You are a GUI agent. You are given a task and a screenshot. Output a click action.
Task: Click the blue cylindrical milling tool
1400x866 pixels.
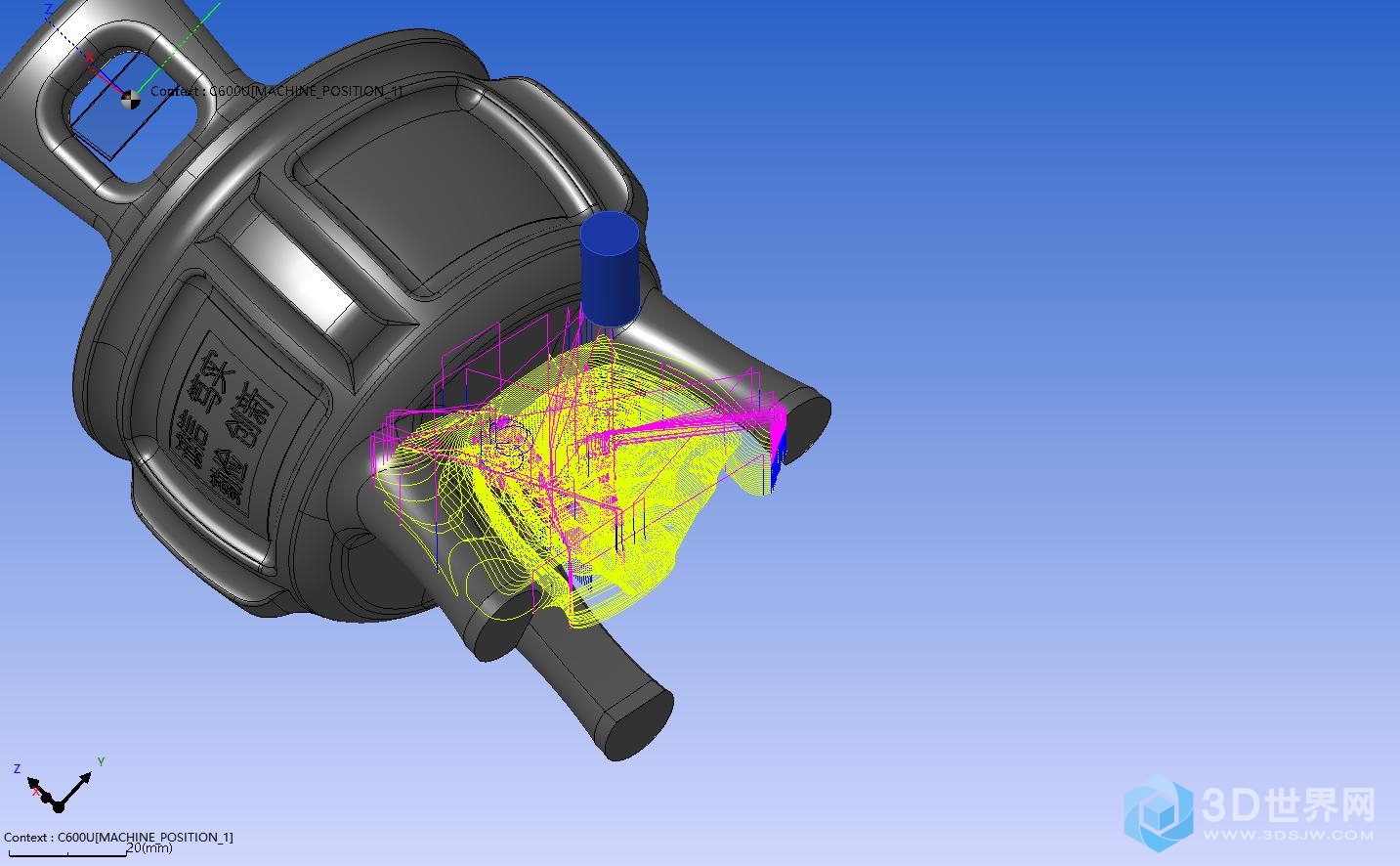[610, 271]
